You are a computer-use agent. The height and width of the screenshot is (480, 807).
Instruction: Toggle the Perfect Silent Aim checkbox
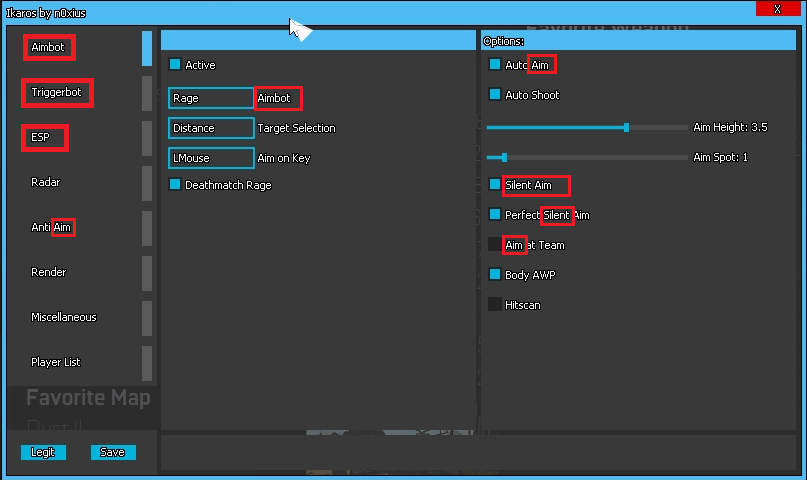tap(495, 214)
